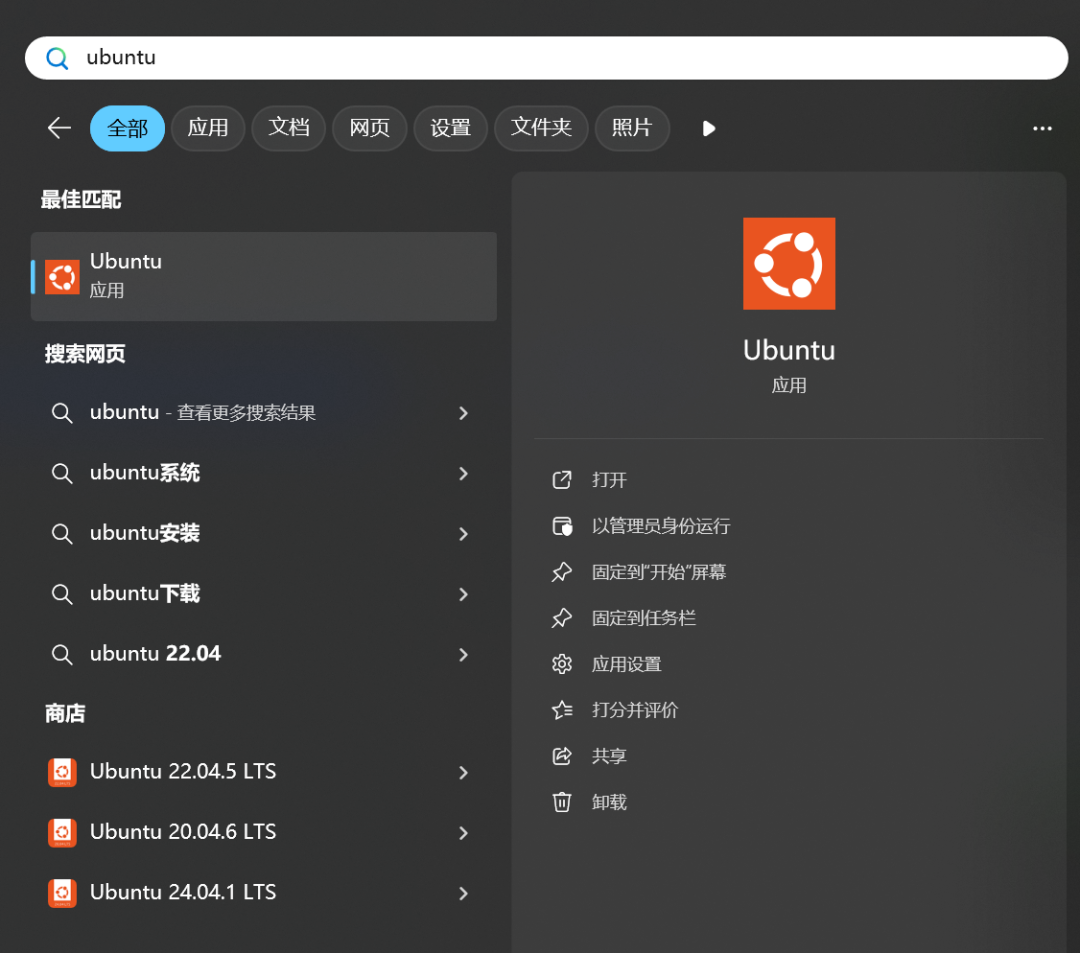Go back using the left arrow
Image resolution: width=1080 pixels, height=953 pixels.
tap(59, 128)
